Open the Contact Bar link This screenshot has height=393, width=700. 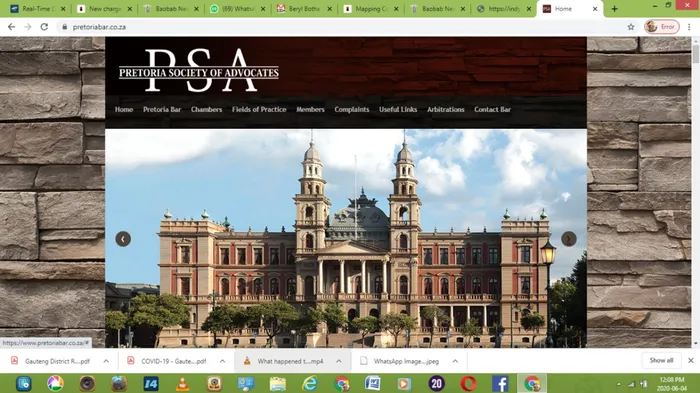tap(492, 109)
